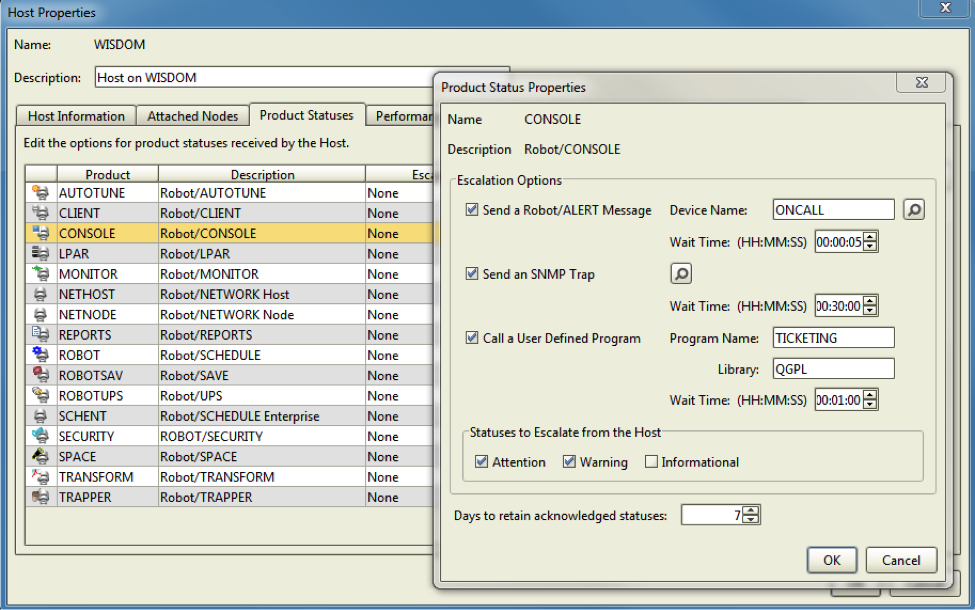Click the CONSOLE product row icon
Image resolution: width=975 pixels, height=610 pixels.
click(x=40, y=233)
